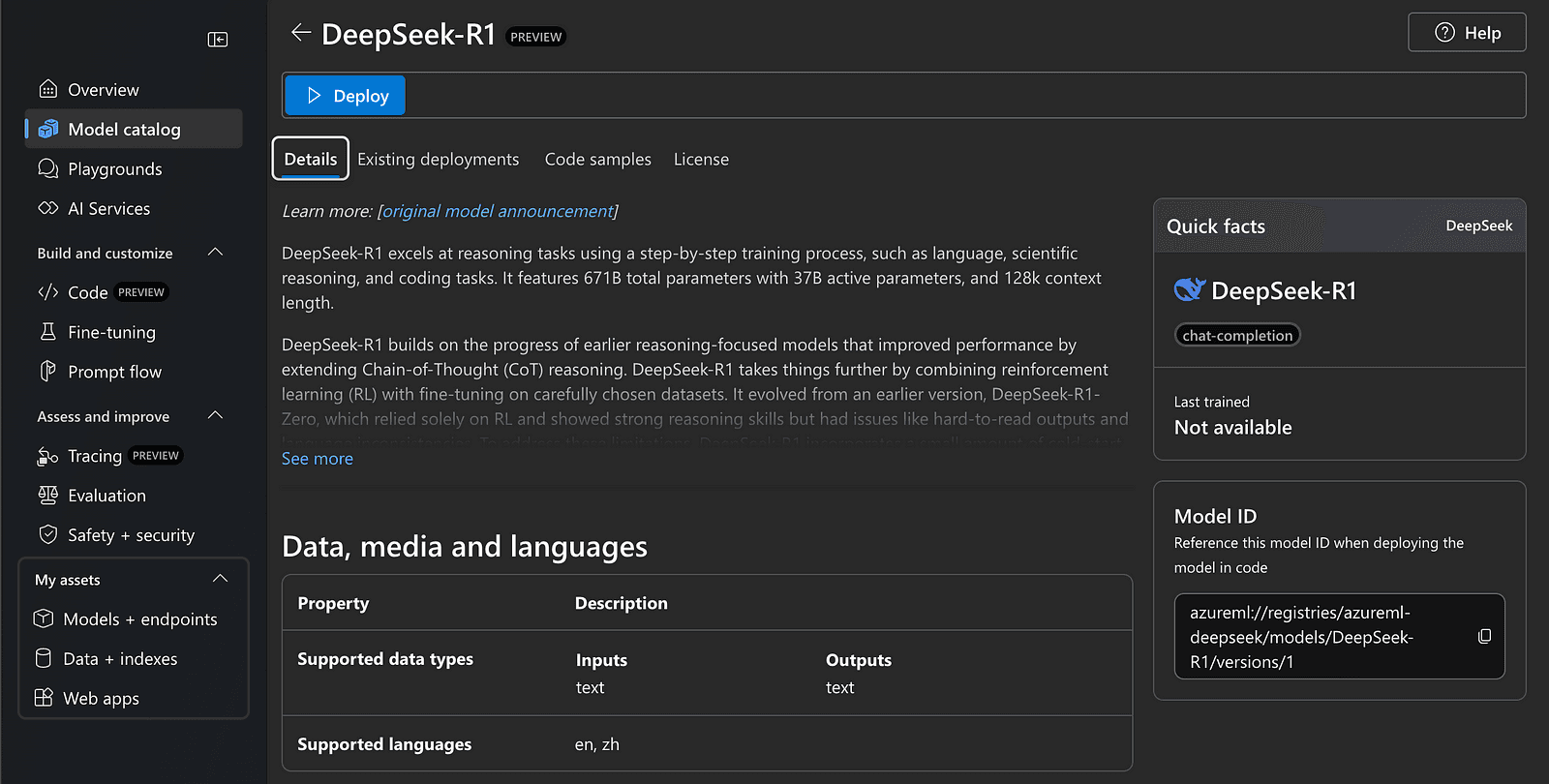Click the Safety + security shield icon
Viewport: 1549px width, 784px height.
48,534
